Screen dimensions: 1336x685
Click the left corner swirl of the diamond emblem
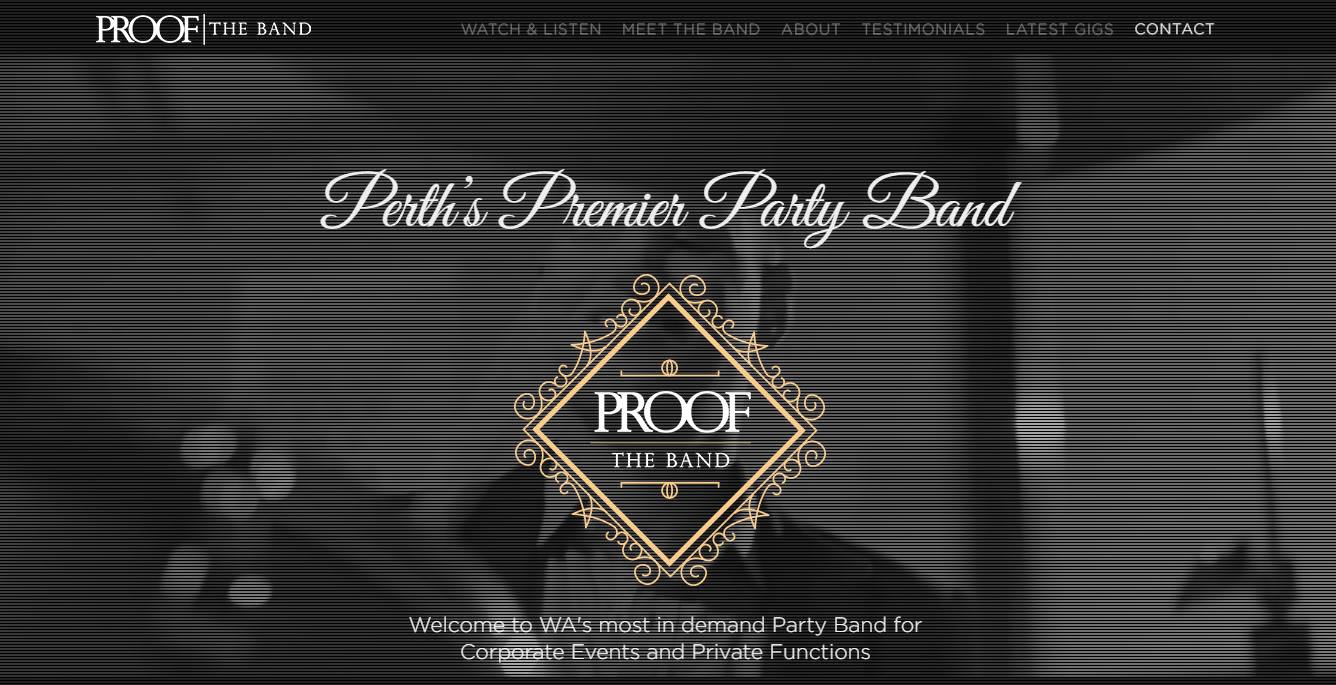(x=527, y=430)
